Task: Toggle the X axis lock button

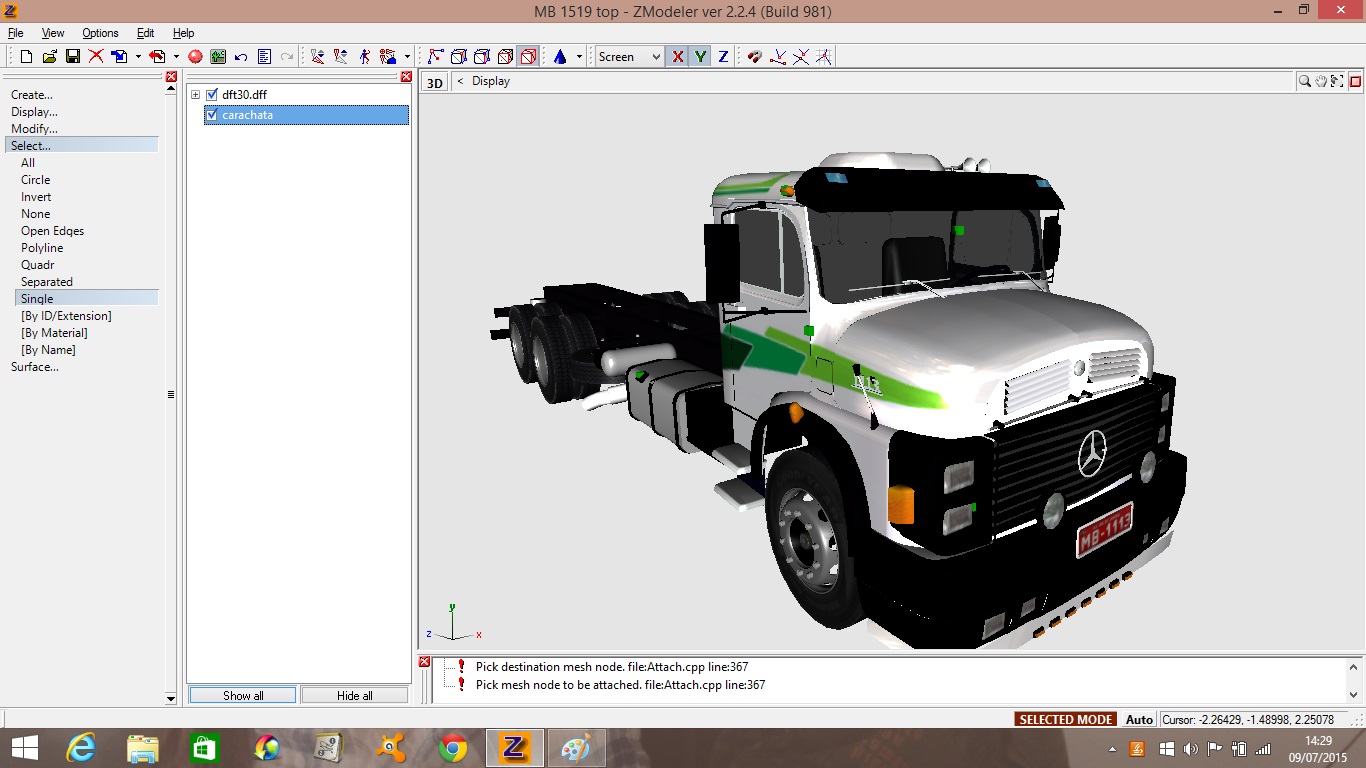Action: click(x=678, y=57)
